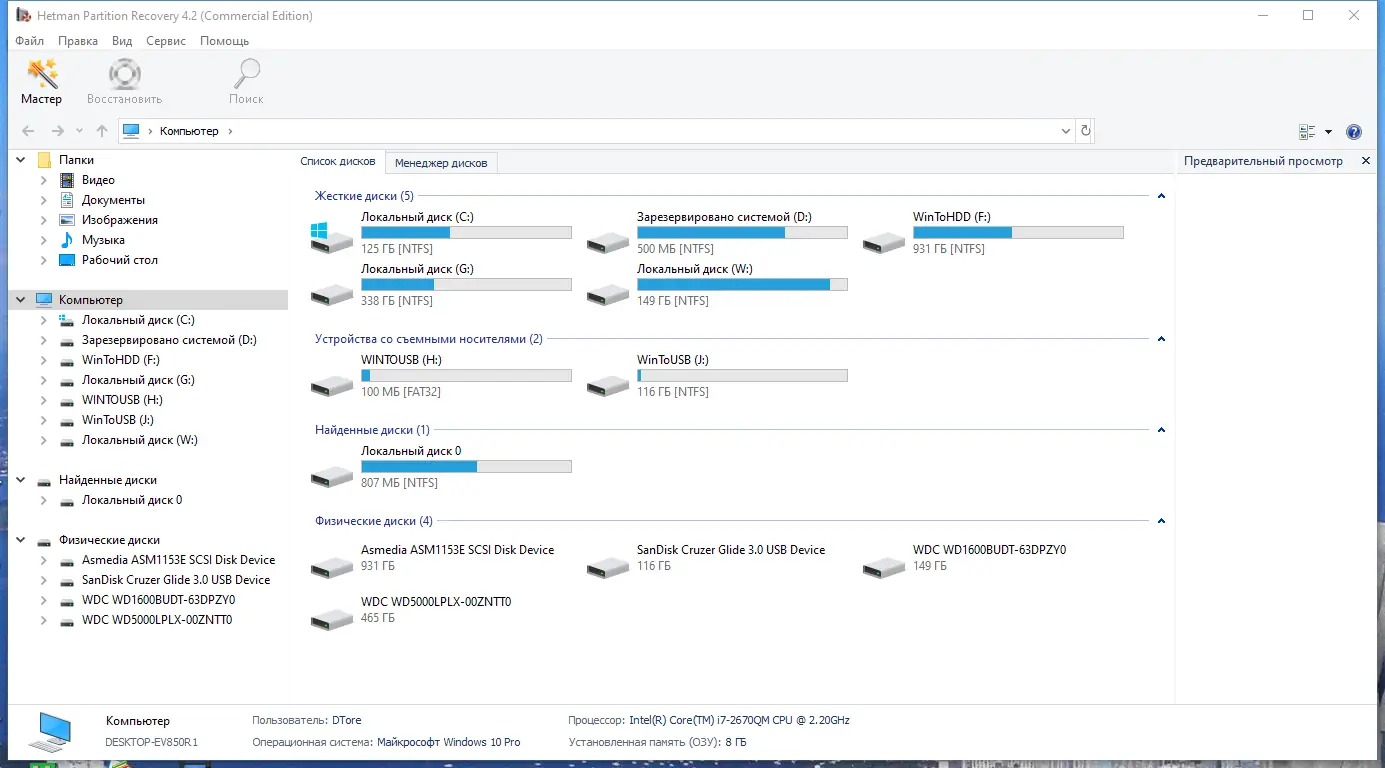Image resolution: width=1385 pixels, height=768 pixels.
Task: Click the Музыка note icon in the tree
Action: pos(67,240)
